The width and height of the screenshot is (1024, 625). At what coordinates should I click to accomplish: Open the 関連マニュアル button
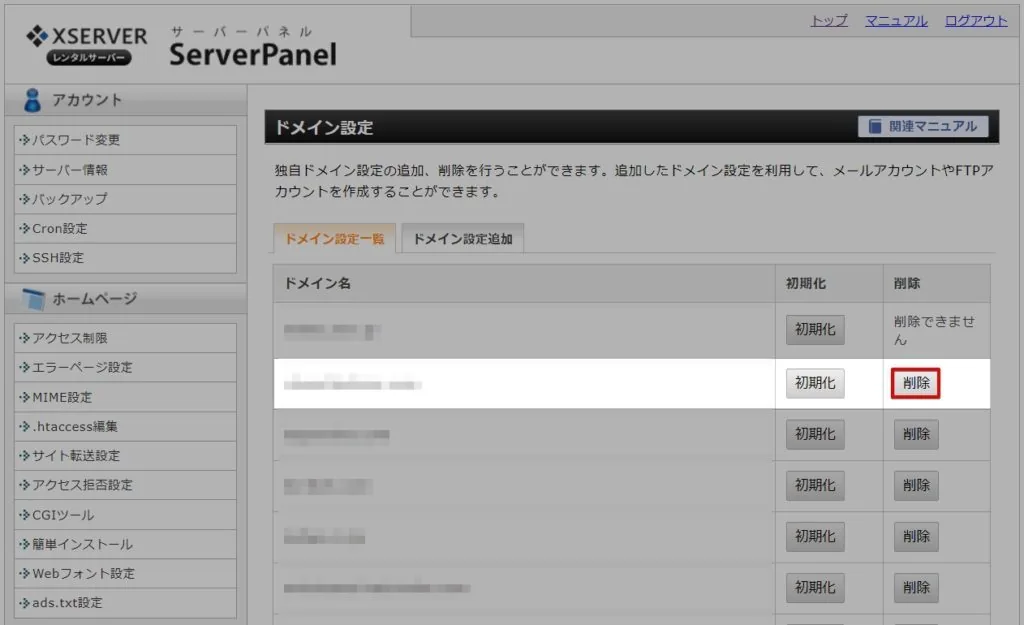point(923,126)
